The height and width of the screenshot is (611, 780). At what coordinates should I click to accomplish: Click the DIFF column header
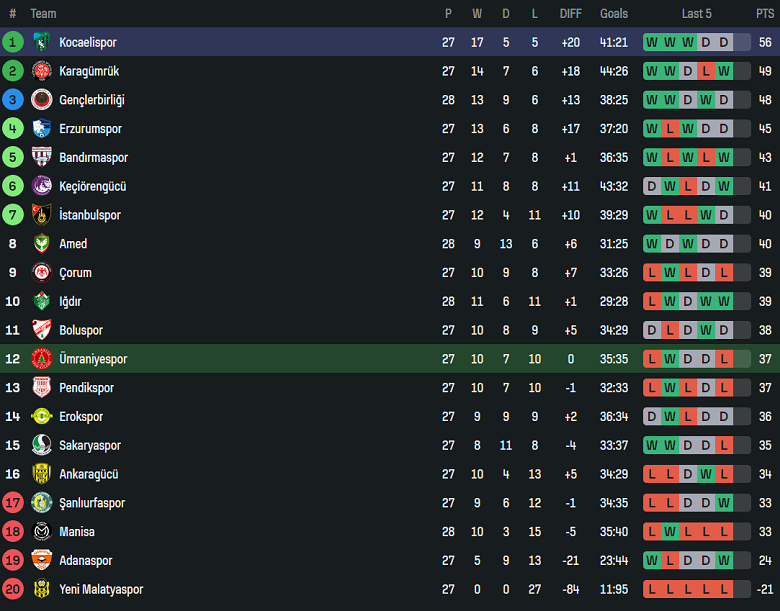[571, 13]
